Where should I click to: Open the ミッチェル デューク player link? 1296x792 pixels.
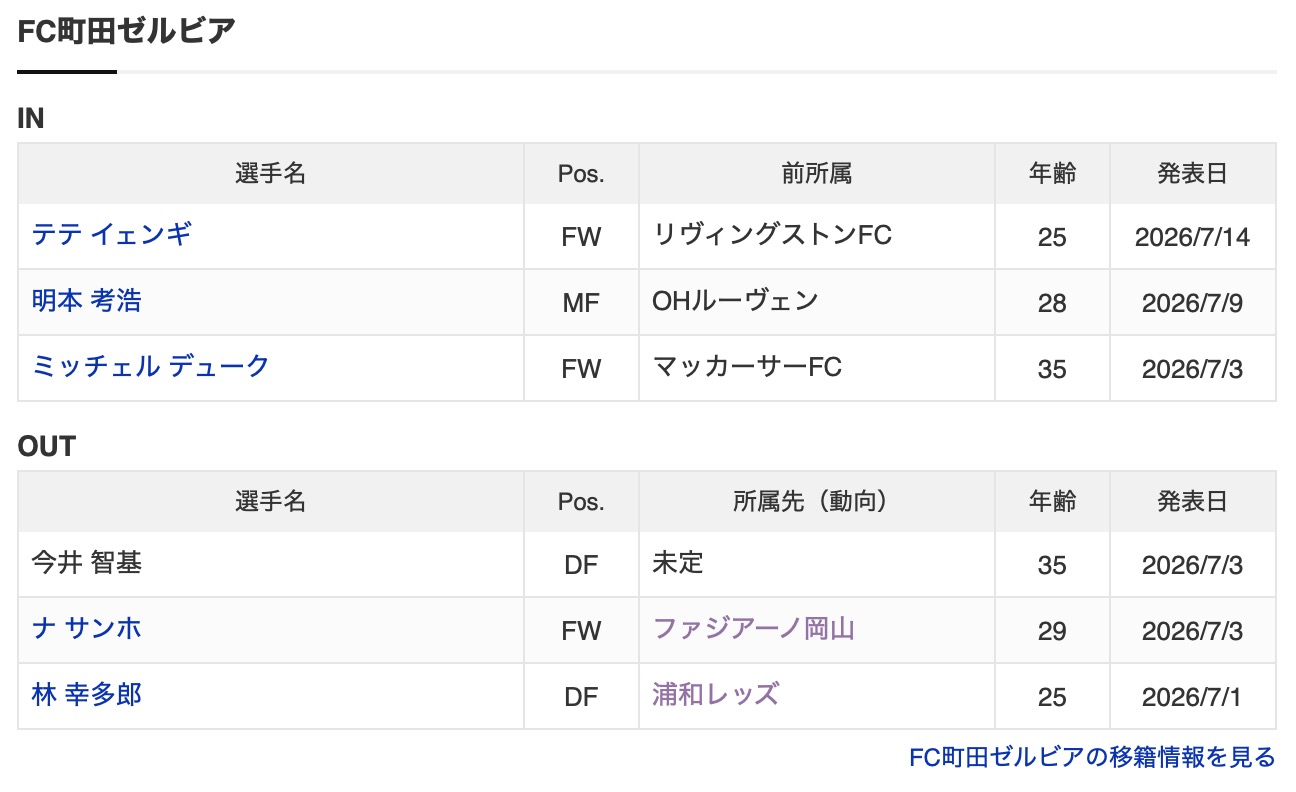(x=151, y=367)
